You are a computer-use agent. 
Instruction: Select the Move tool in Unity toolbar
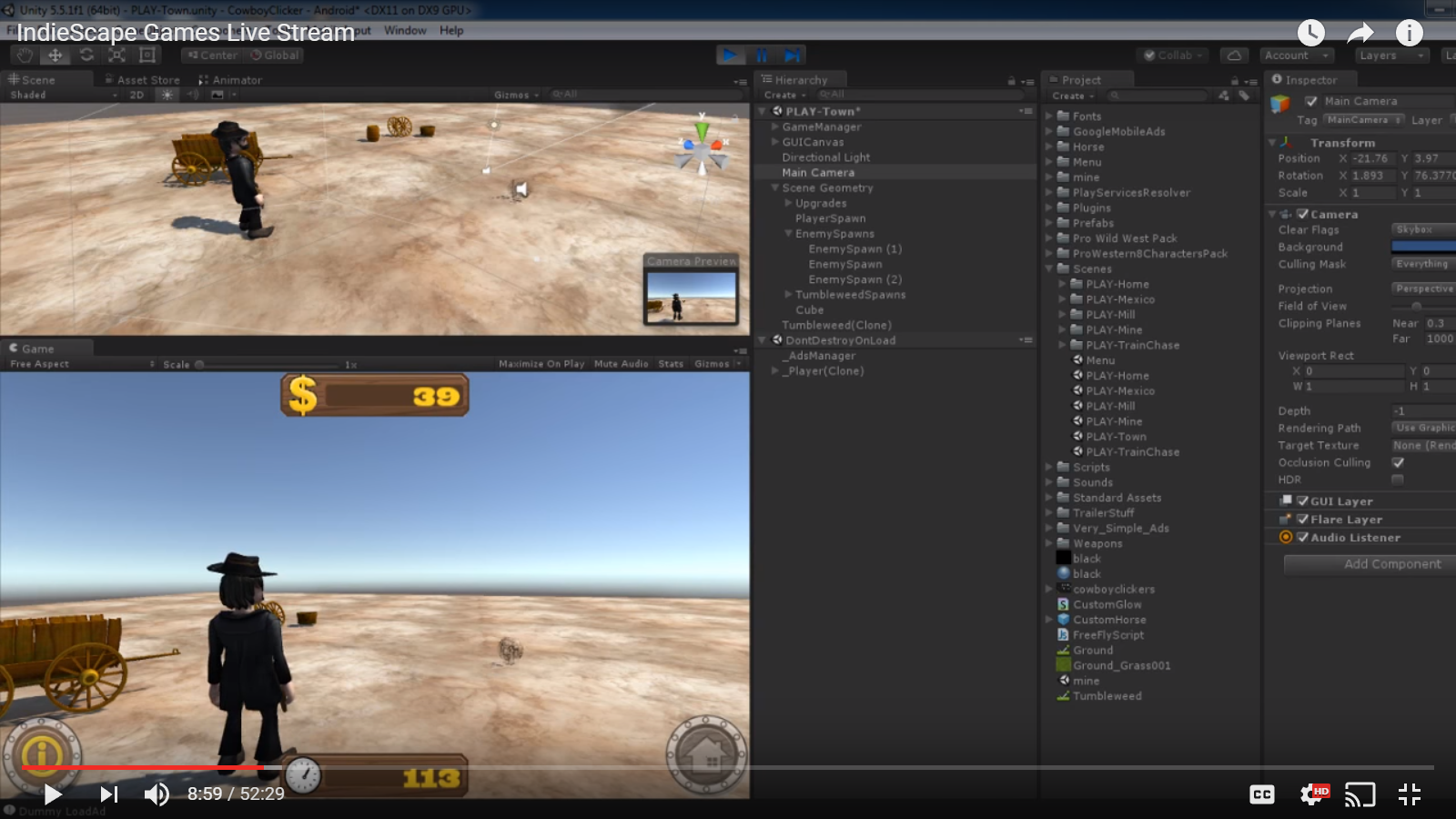pos(56,56)
